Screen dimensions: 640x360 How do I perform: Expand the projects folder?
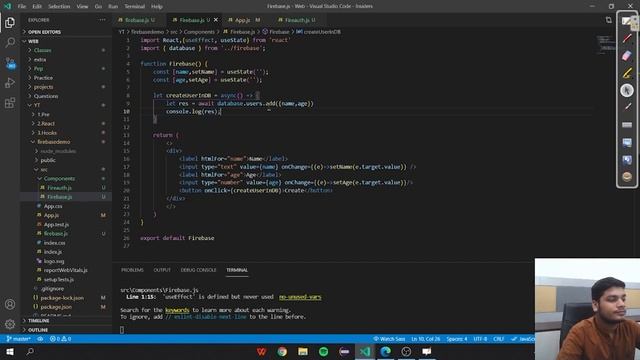pos(66,87)
